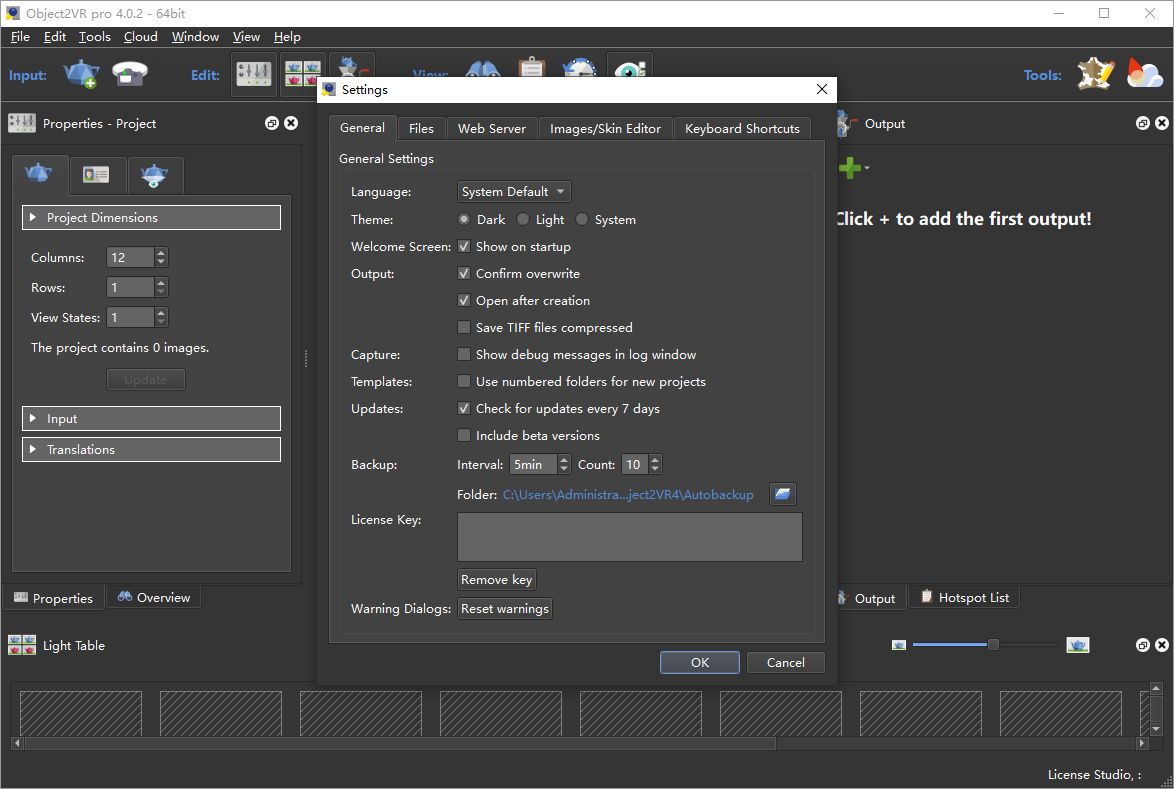
Task: Click the eye preview icon in View toolbar
Action: pos(630,69)
